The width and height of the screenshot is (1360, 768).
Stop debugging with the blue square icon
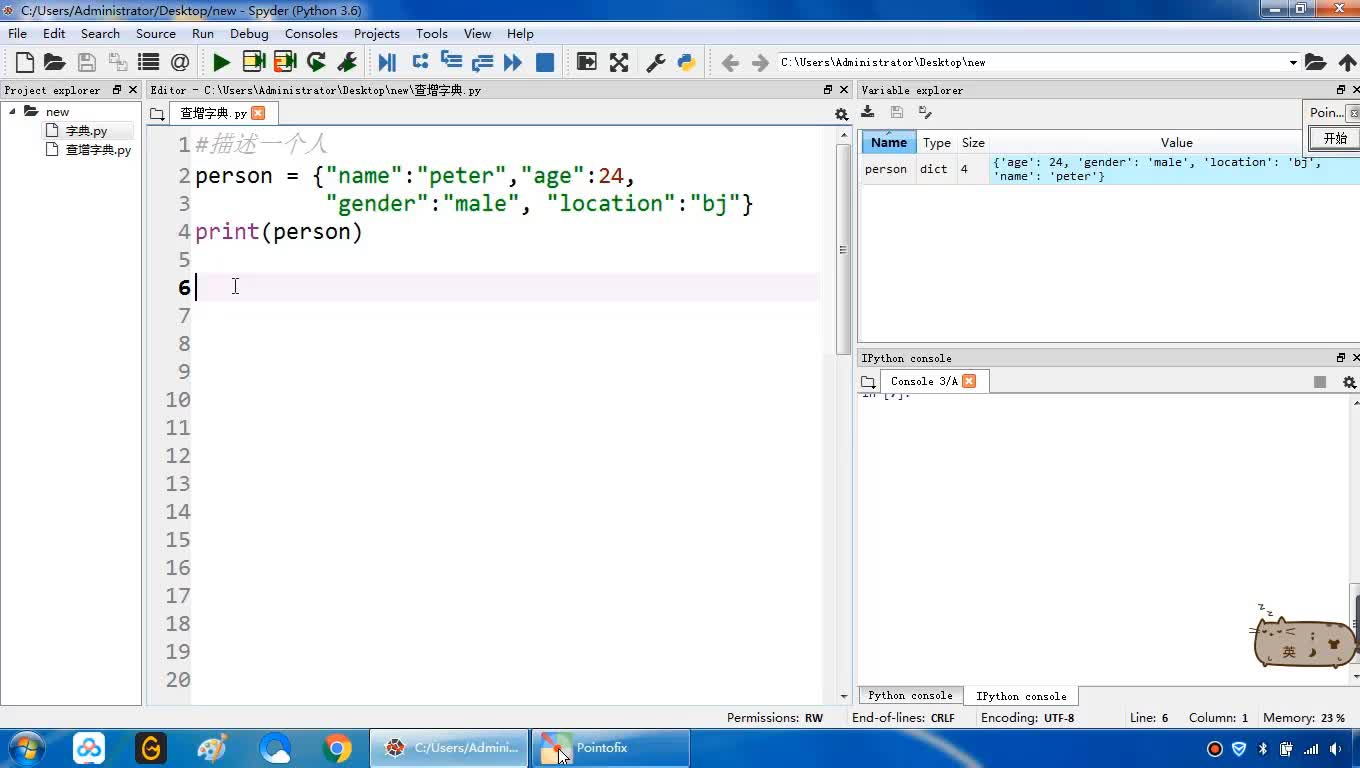point(545,62)
